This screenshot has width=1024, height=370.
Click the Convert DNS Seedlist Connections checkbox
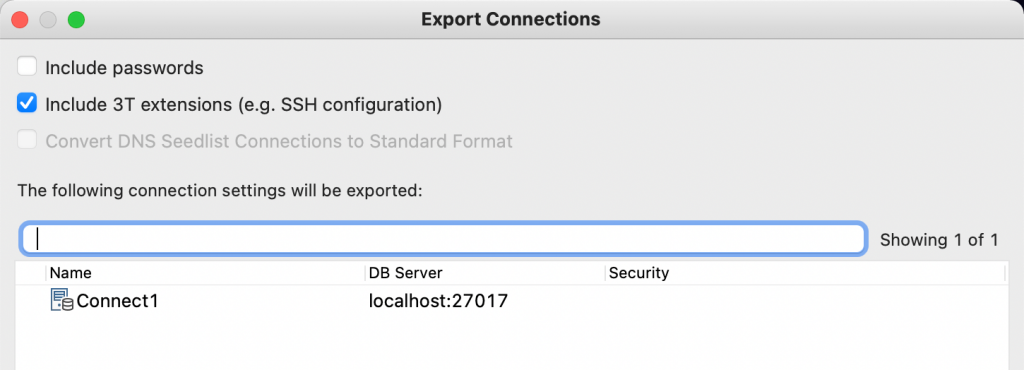(x=27, y=140)
